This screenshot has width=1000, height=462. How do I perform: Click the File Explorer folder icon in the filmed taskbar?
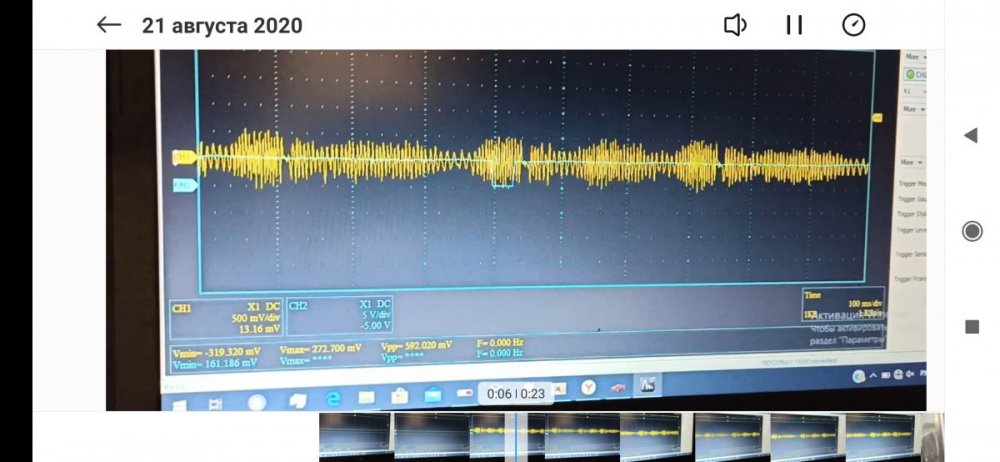click(367, 398)
